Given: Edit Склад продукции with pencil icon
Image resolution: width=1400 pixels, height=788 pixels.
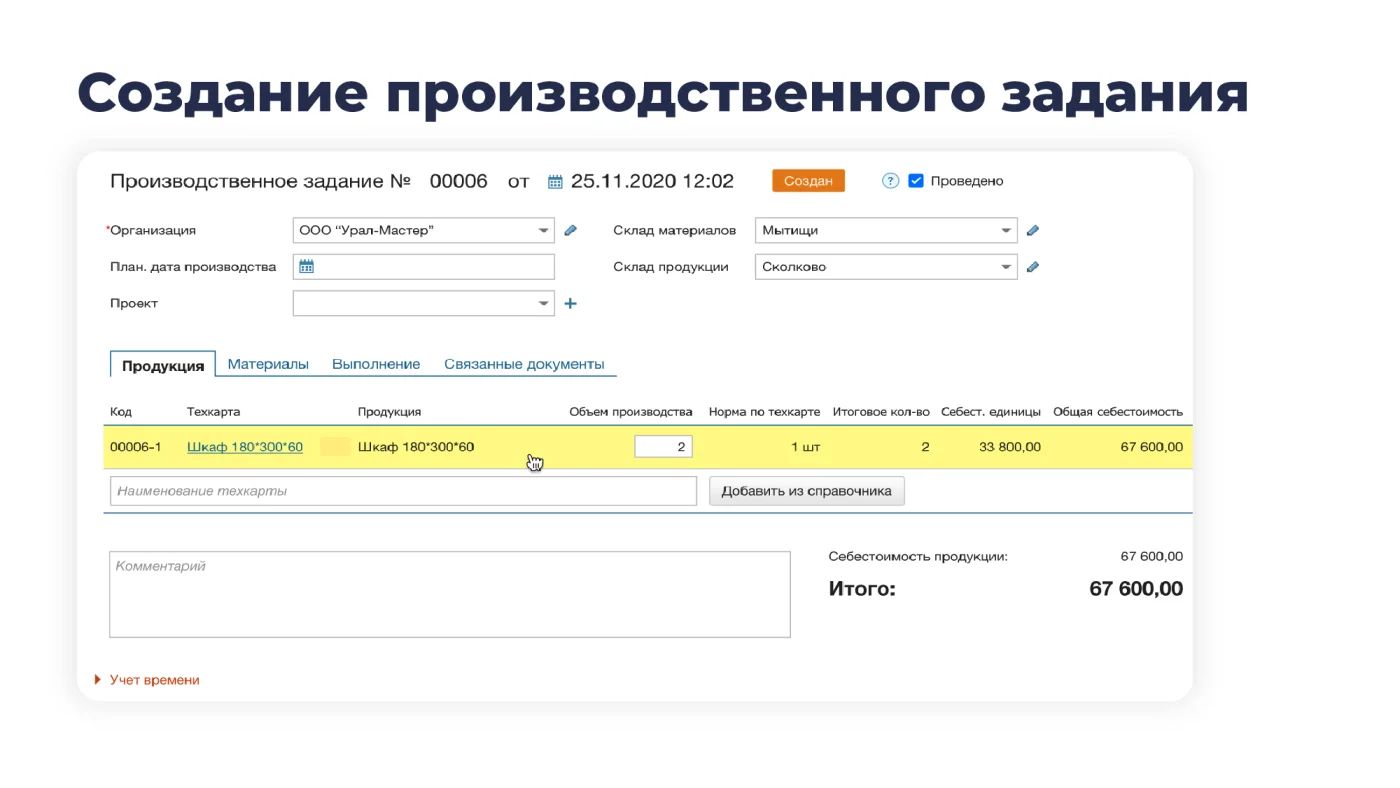Looking at the screenshot, I should 1033,267.
